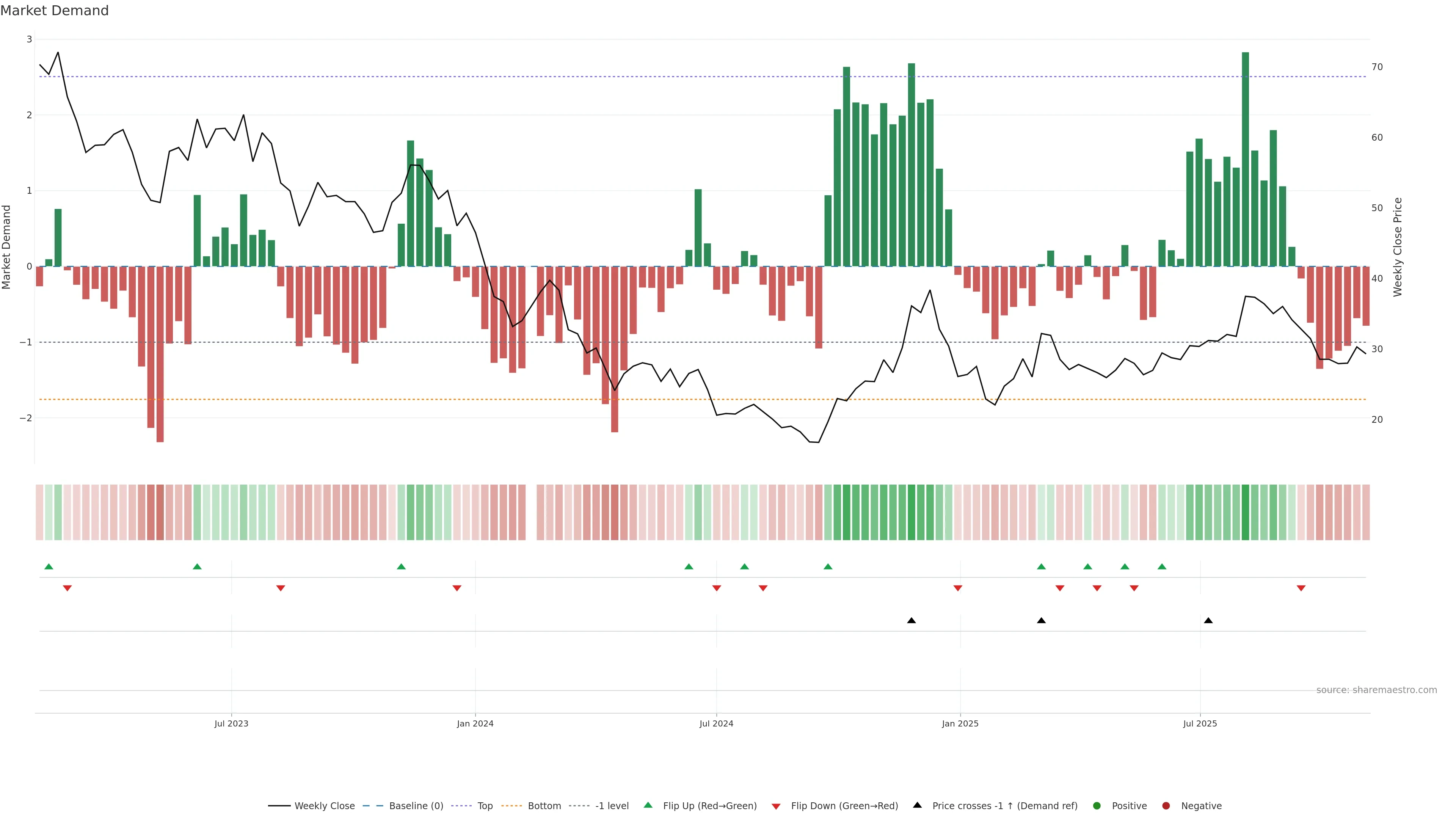Screen dimensions: 1456x819
Task: Click the Jul 2023 x-axis label
Action: [231, 723]
